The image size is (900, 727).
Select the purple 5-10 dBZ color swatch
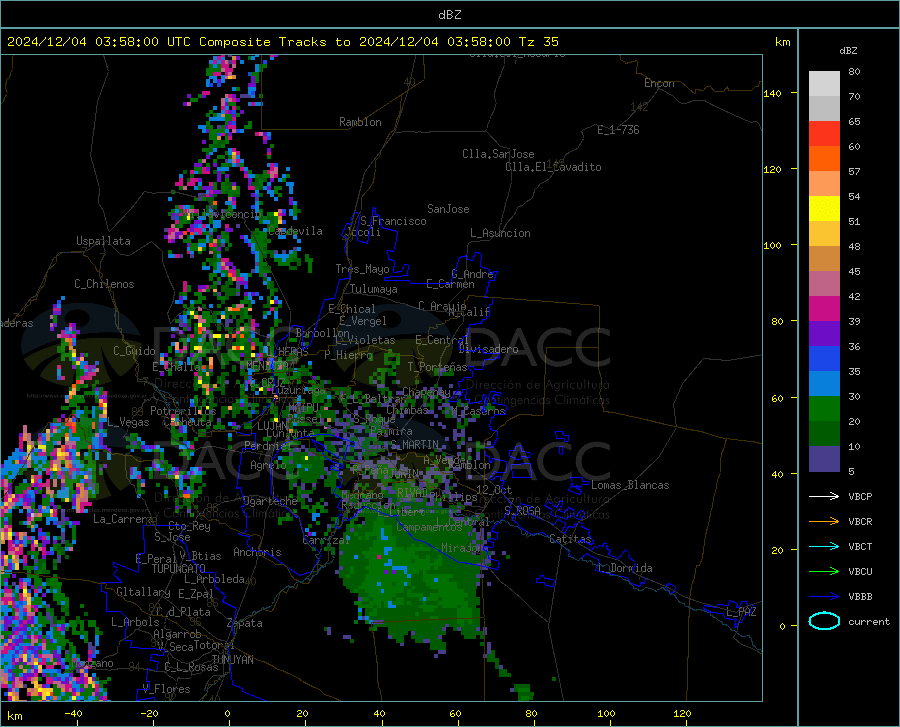coord(824,458)
